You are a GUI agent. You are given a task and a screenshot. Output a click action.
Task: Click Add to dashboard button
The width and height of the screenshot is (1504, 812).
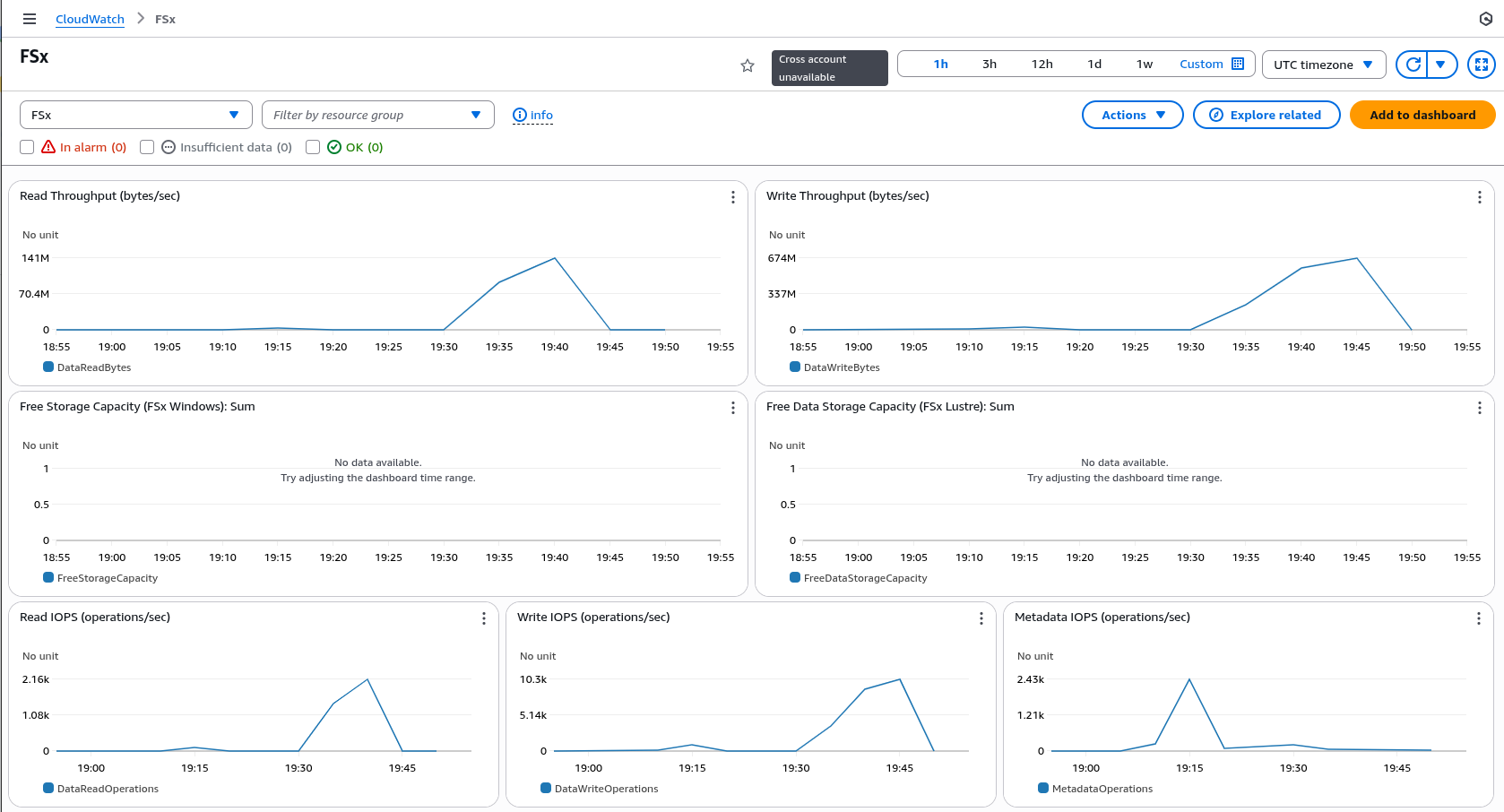click(x=1422, y=115)
